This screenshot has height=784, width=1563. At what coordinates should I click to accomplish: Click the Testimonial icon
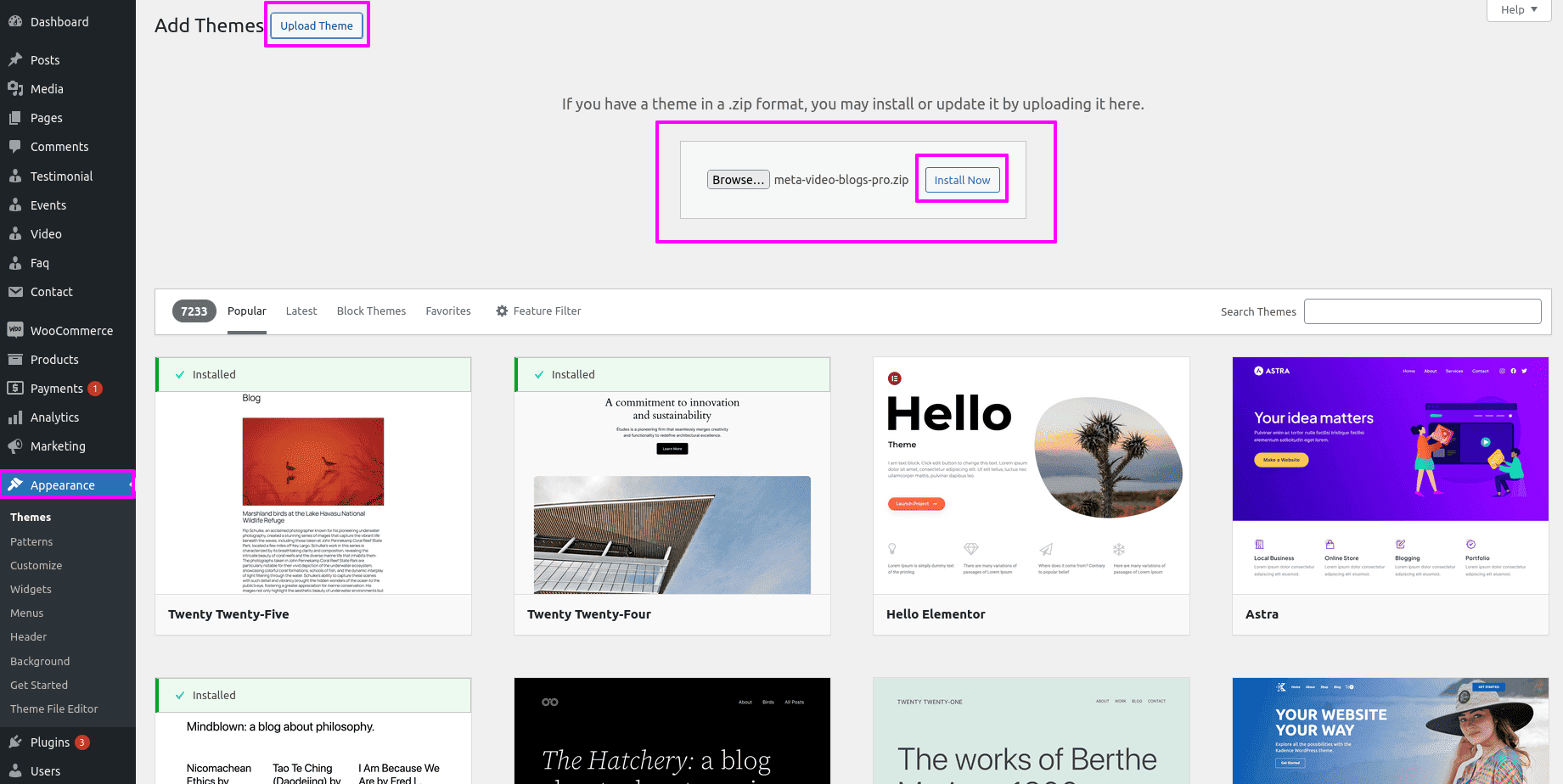click(x=15, y=176)
